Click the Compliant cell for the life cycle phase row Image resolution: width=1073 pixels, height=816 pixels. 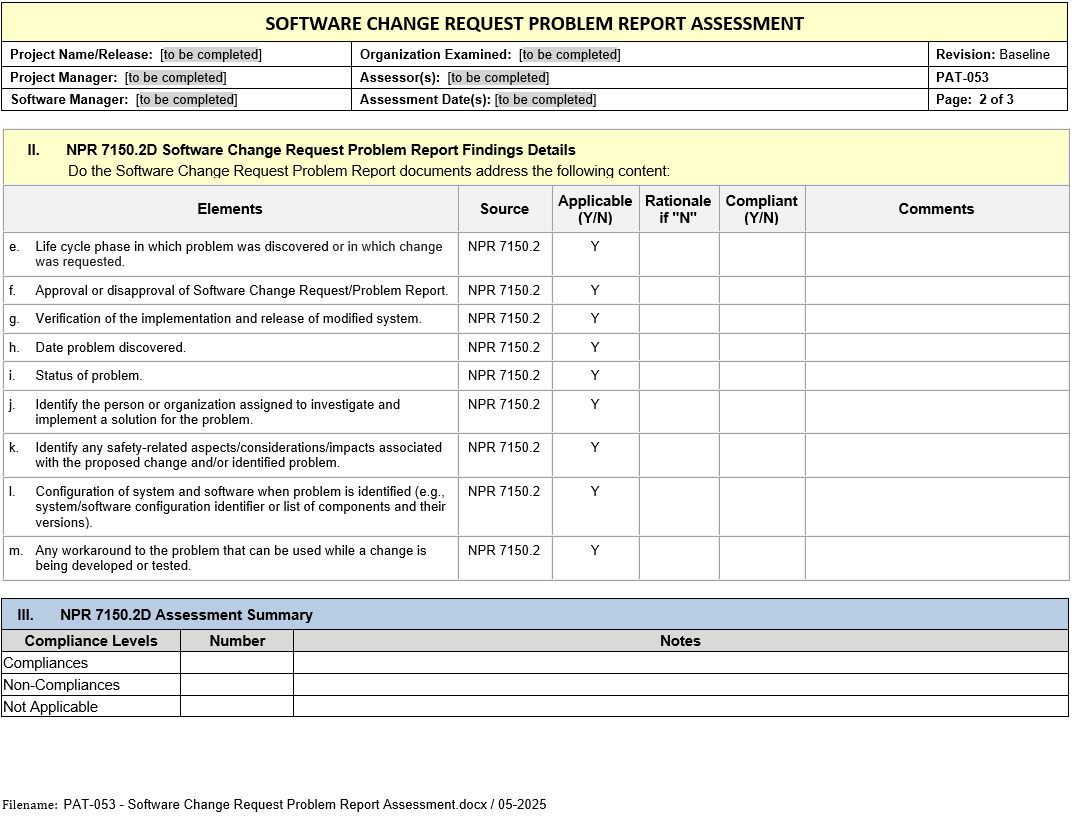pyautogui.click(x=761, y=254)
